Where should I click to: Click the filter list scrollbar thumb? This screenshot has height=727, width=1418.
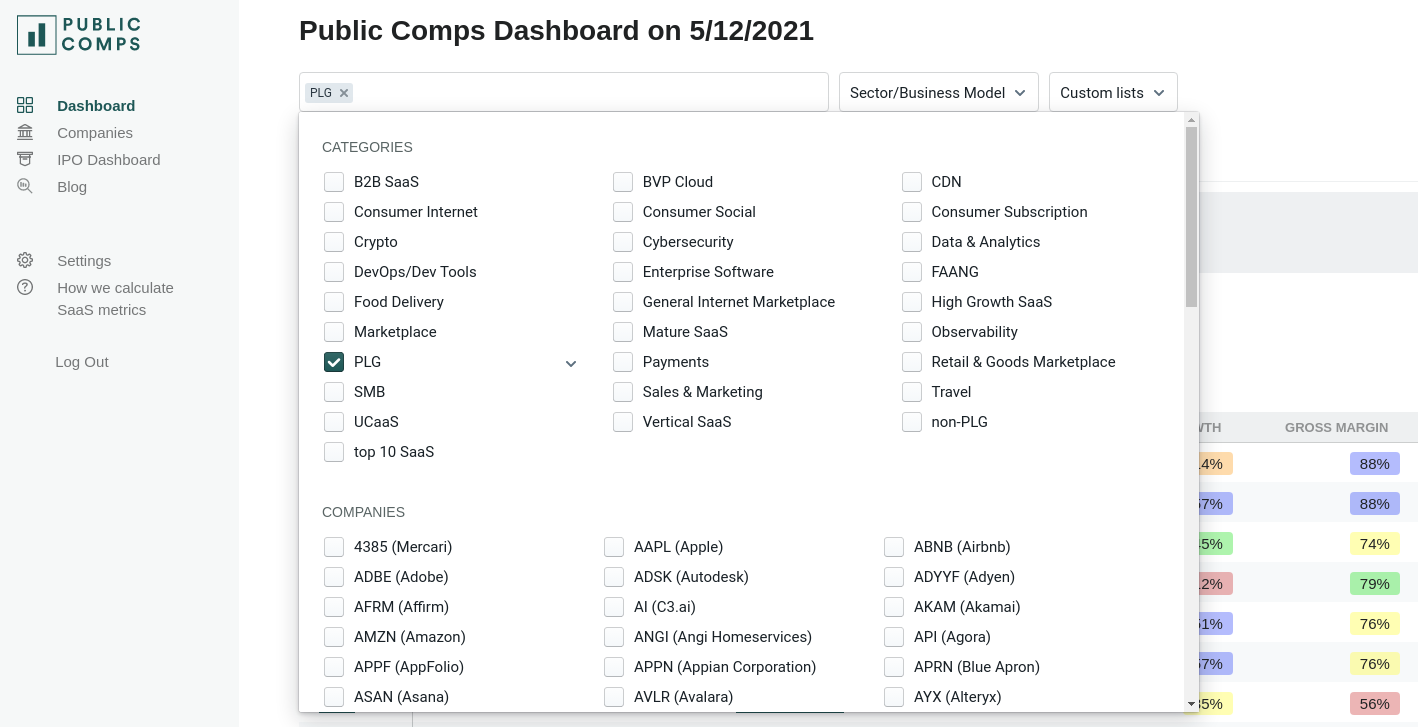[x=1191, y=215]
